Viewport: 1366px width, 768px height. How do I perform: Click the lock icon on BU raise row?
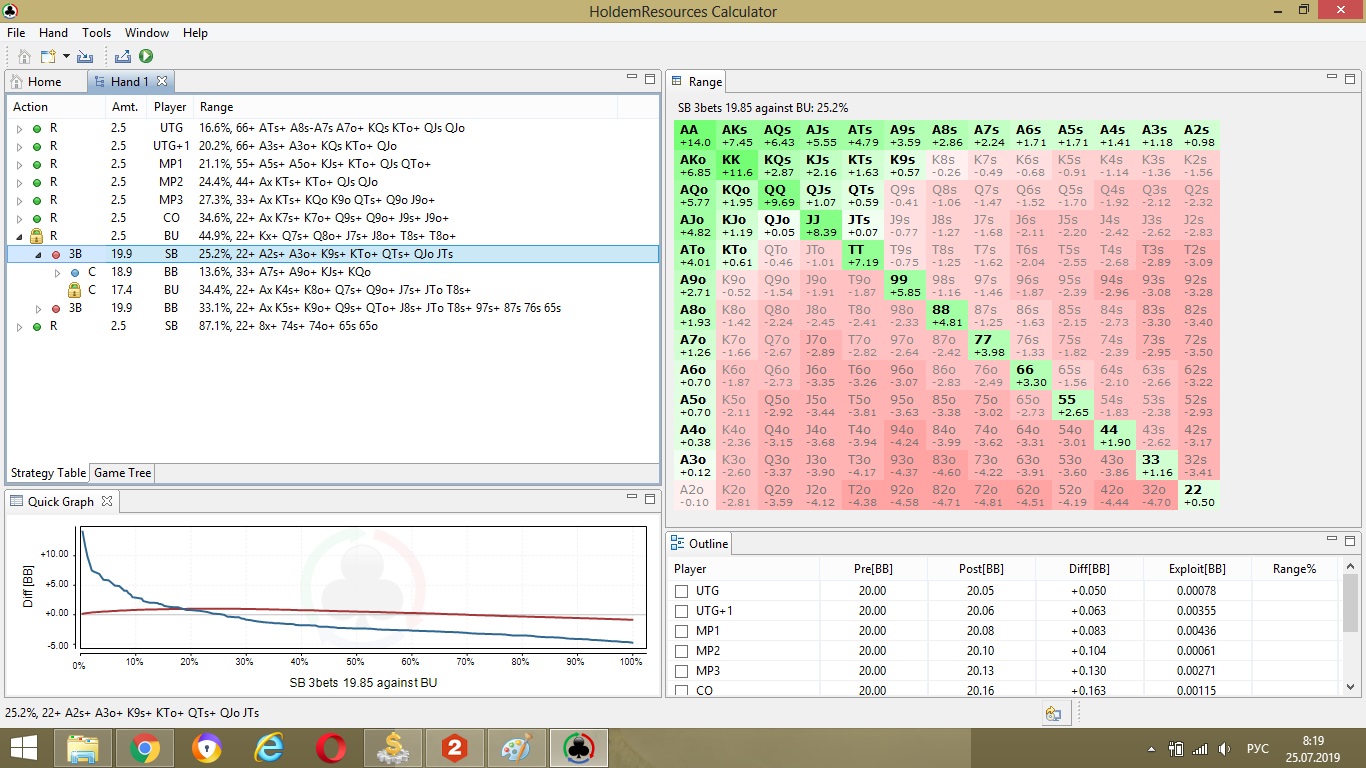click(x=36, y=236)
